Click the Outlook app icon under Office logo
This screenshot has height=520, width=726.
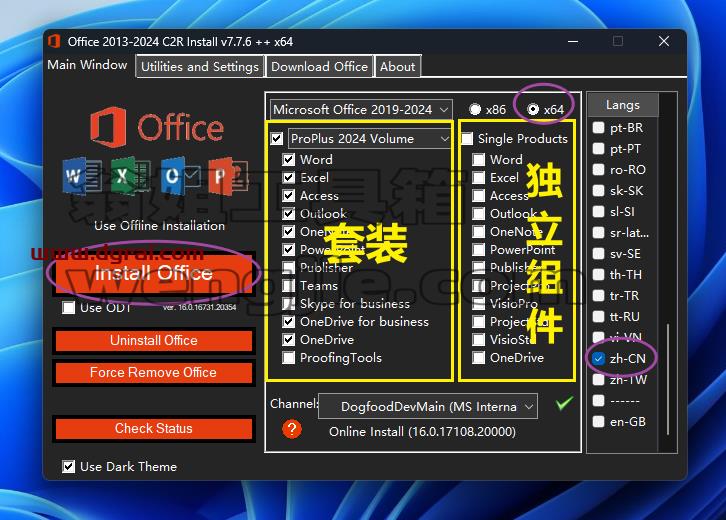(x=180, y=175)
